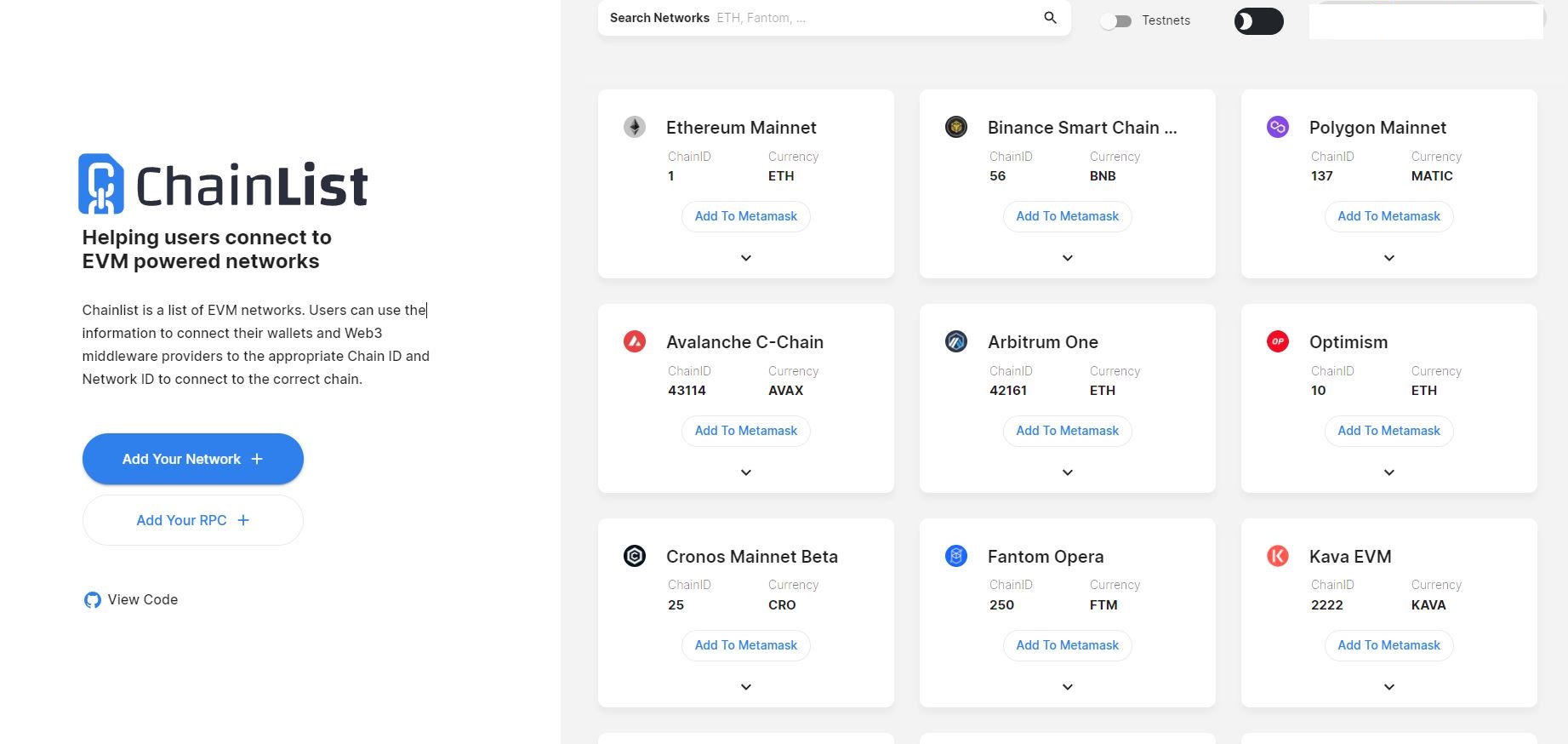Screen dimensions: 1568x744
Task: Click the Polygon Mainnet logo icon
Action: (x=1278, y=127)
